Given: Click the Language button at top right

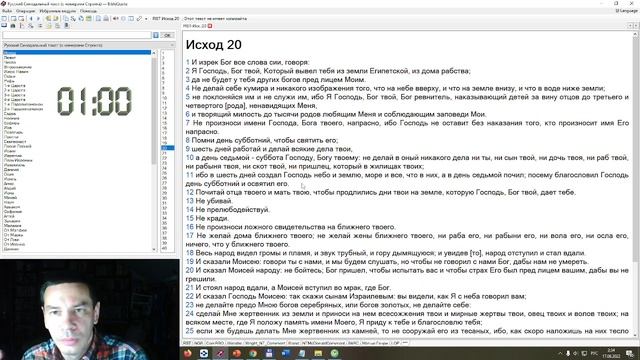Looking at the screenshot, I should pyautogui.click(x=626, y=11).
